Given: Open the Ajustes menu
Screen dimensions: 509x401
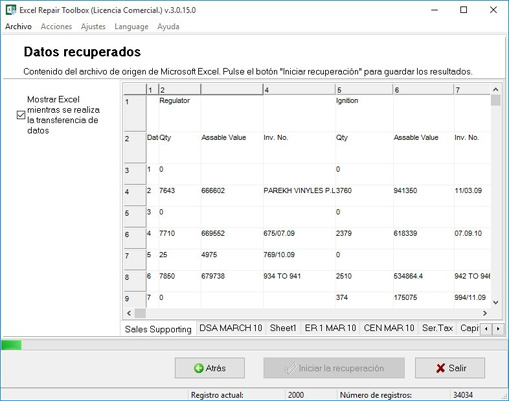Looking at the screenshot, I should pyautogui.click(x=93, y=27).
